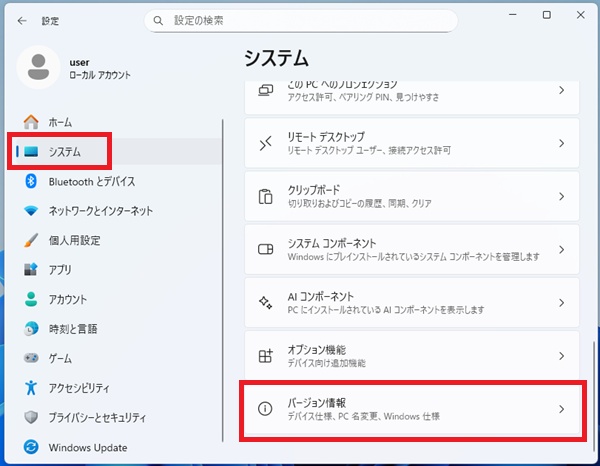600x466 pixels.
Task: Click the projection to this PC icon
Action: pos(266,90)
